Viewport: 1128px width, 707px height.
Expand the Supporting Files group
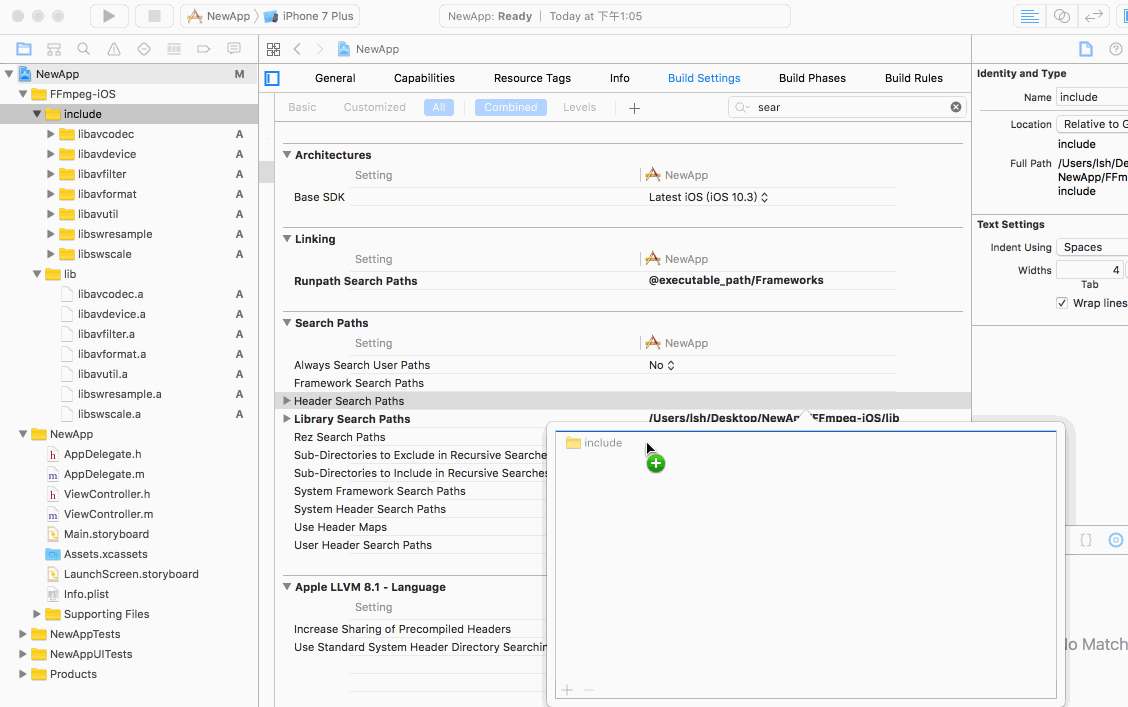[x=37, y=614]
